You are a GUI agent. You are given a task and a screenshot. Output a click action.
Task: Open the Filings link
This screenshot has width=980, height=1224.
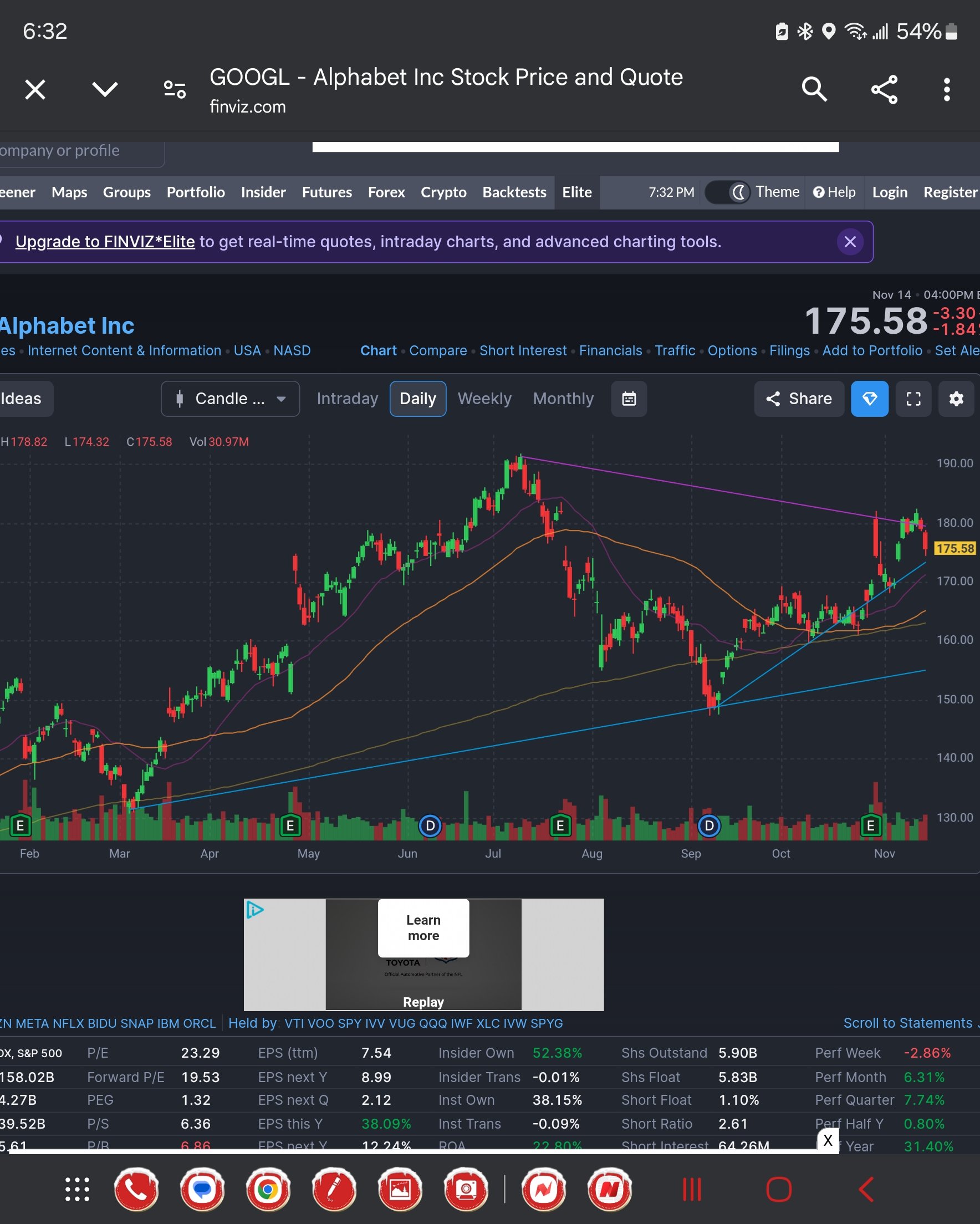point(789,350)
